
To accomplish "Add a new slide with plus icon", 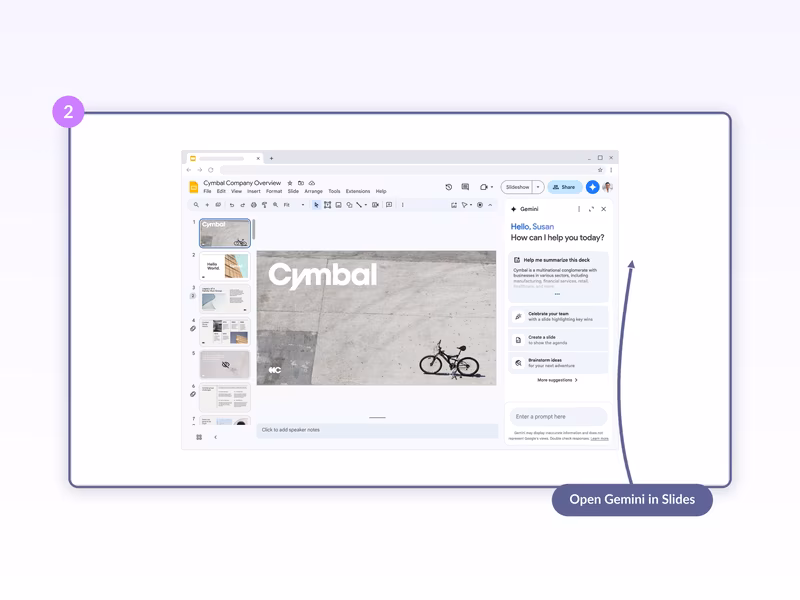I will point(207,205).
